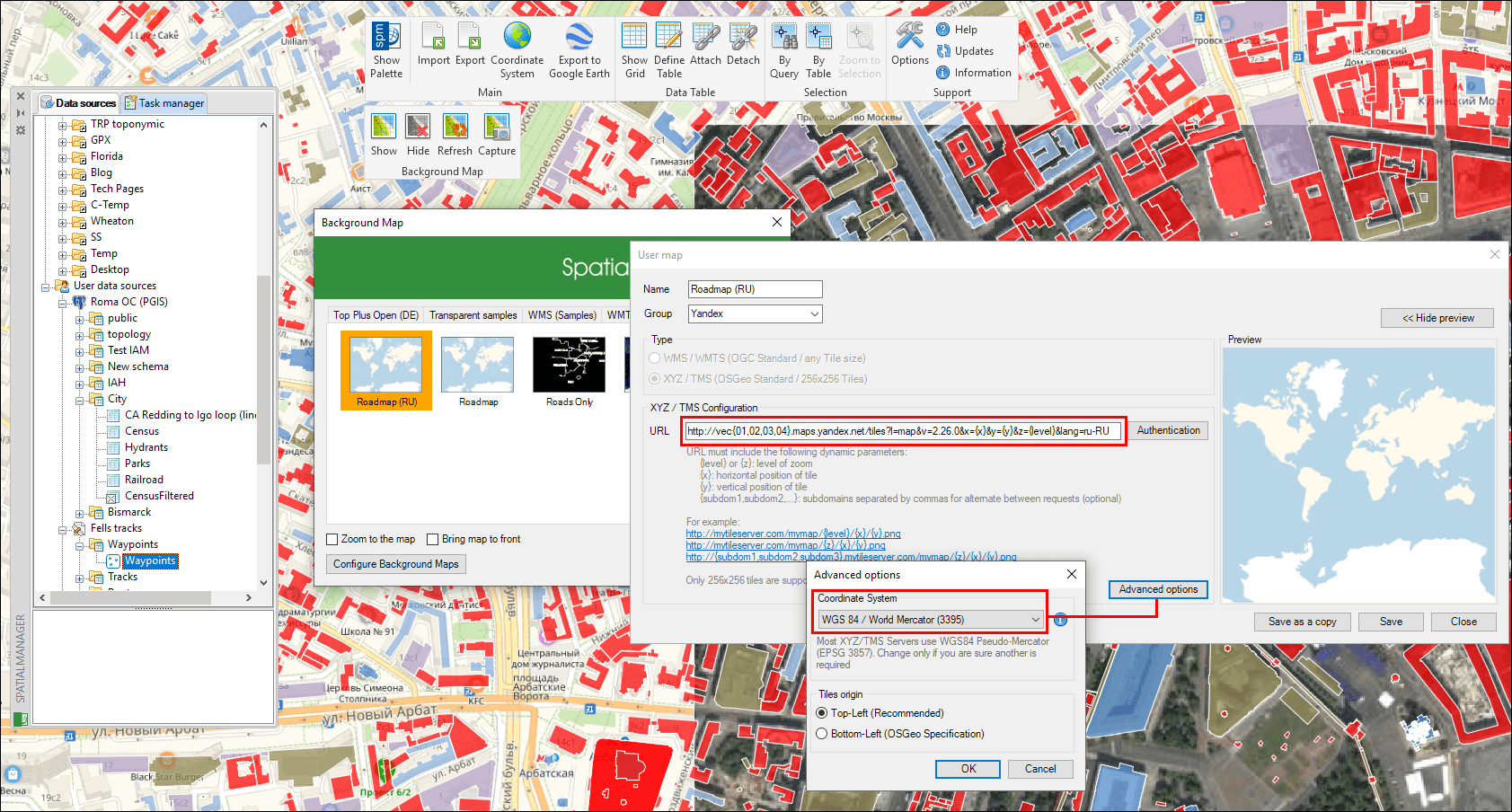
Task: Click Show background map icon
Action: coord(384,127)
